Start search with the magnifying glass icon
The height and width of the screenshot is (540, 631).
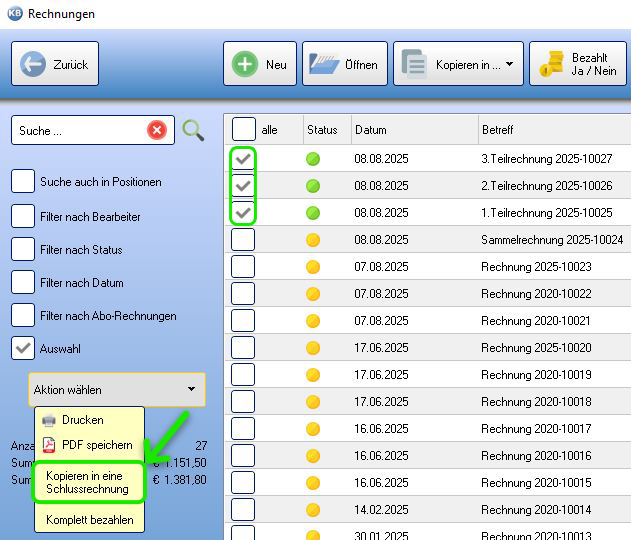click(193, 130)
